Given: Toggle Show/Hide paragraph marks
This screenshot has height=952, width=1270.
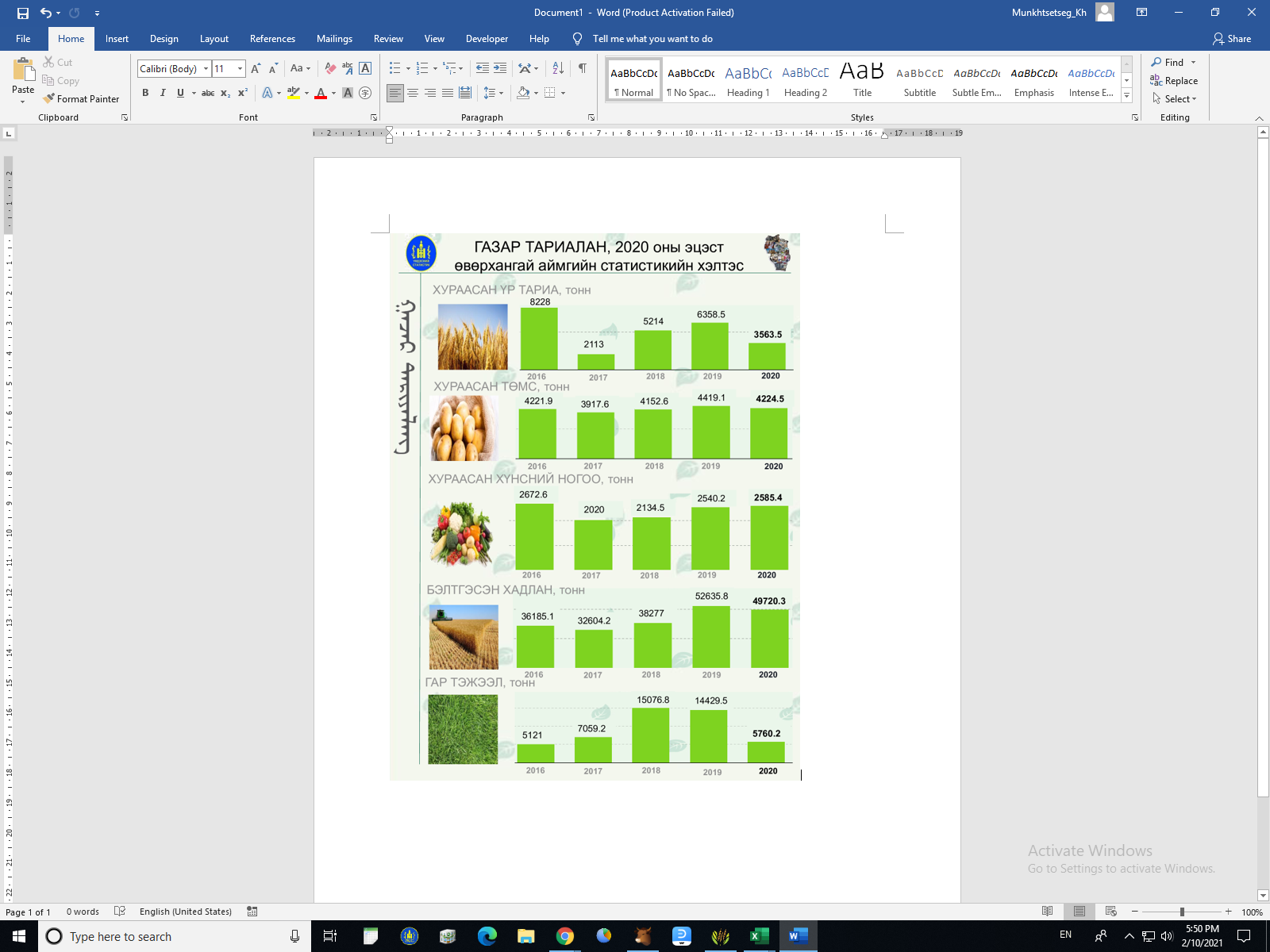Looking at the screenshot, I should [x=583, y=69].
